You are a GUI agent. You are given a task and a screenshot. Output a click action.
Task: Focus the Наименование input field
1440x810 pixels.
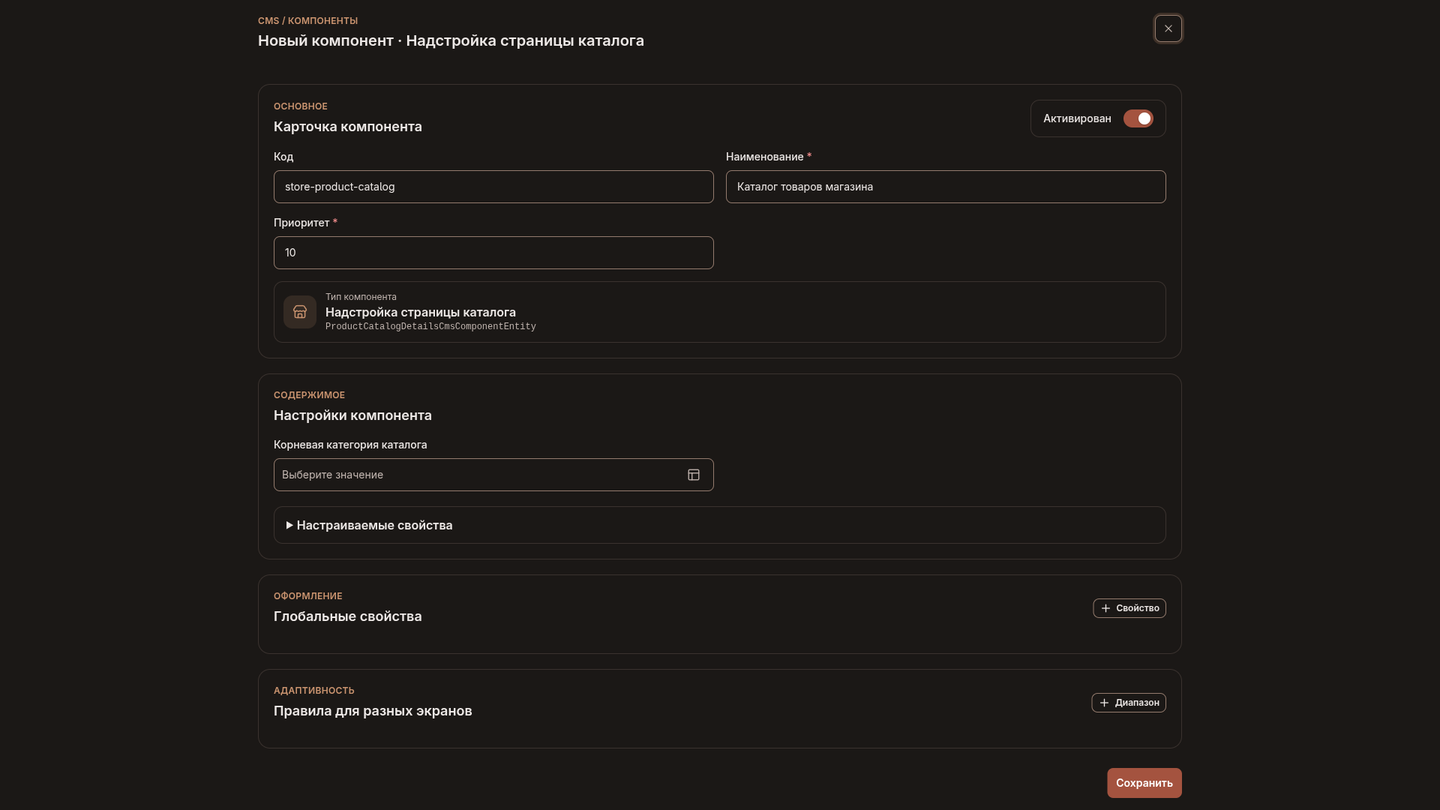[x=945, y=187]
